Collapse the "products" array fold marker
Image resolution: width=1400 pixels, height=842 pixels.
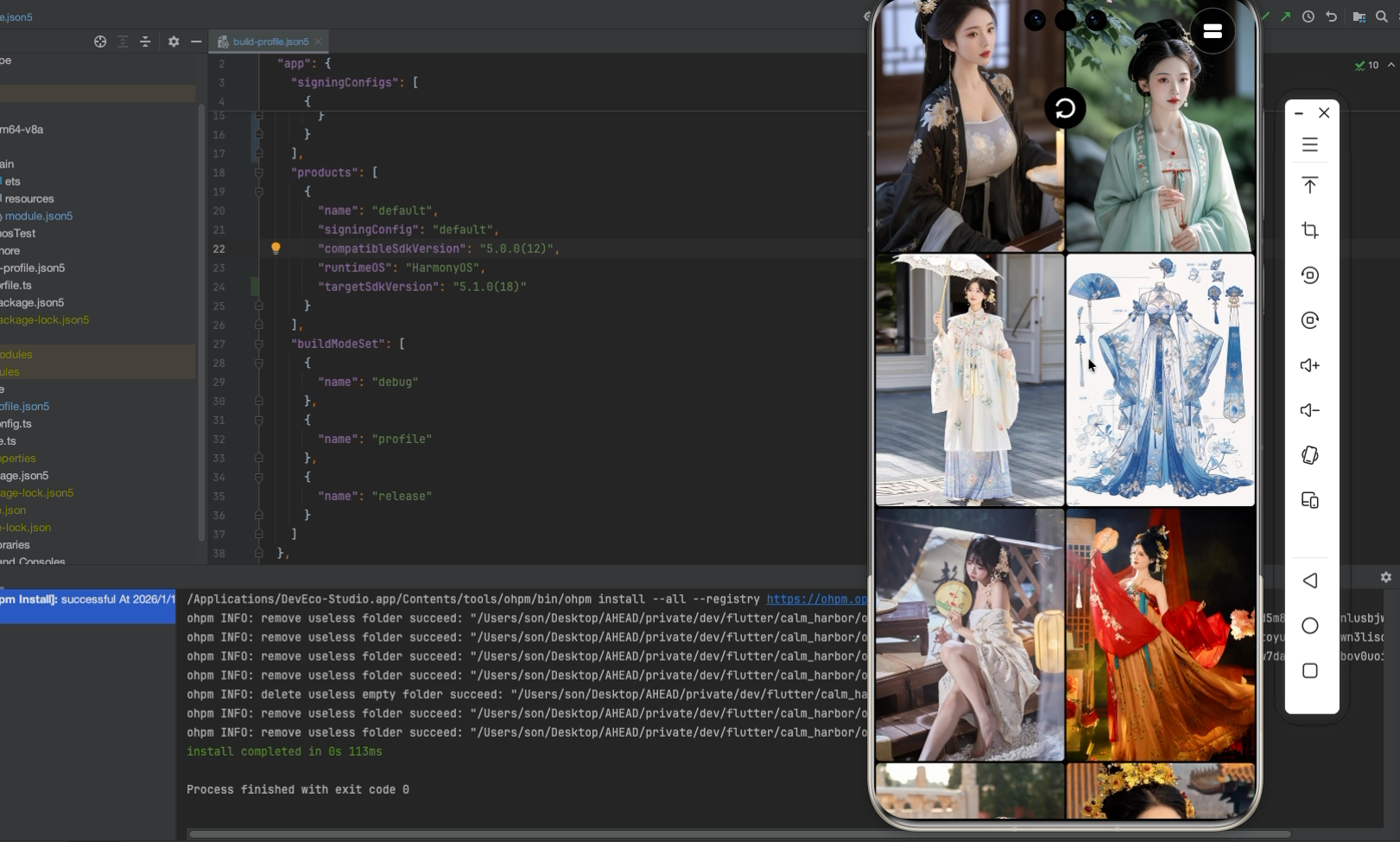tap(258, 173)
